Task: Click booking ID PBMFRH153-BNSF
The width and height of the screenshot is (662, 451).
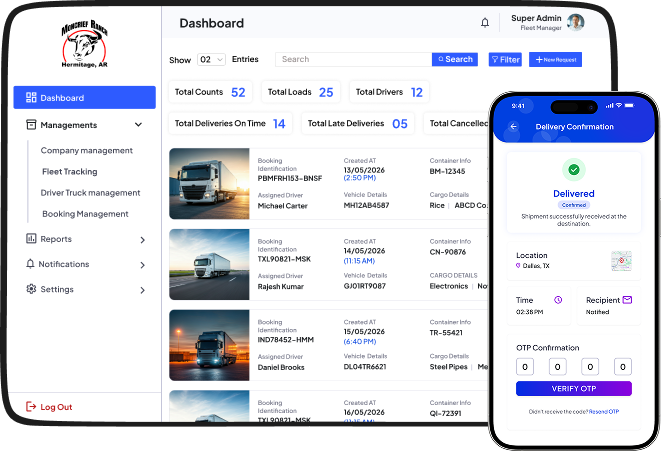Action: [290, 178]
